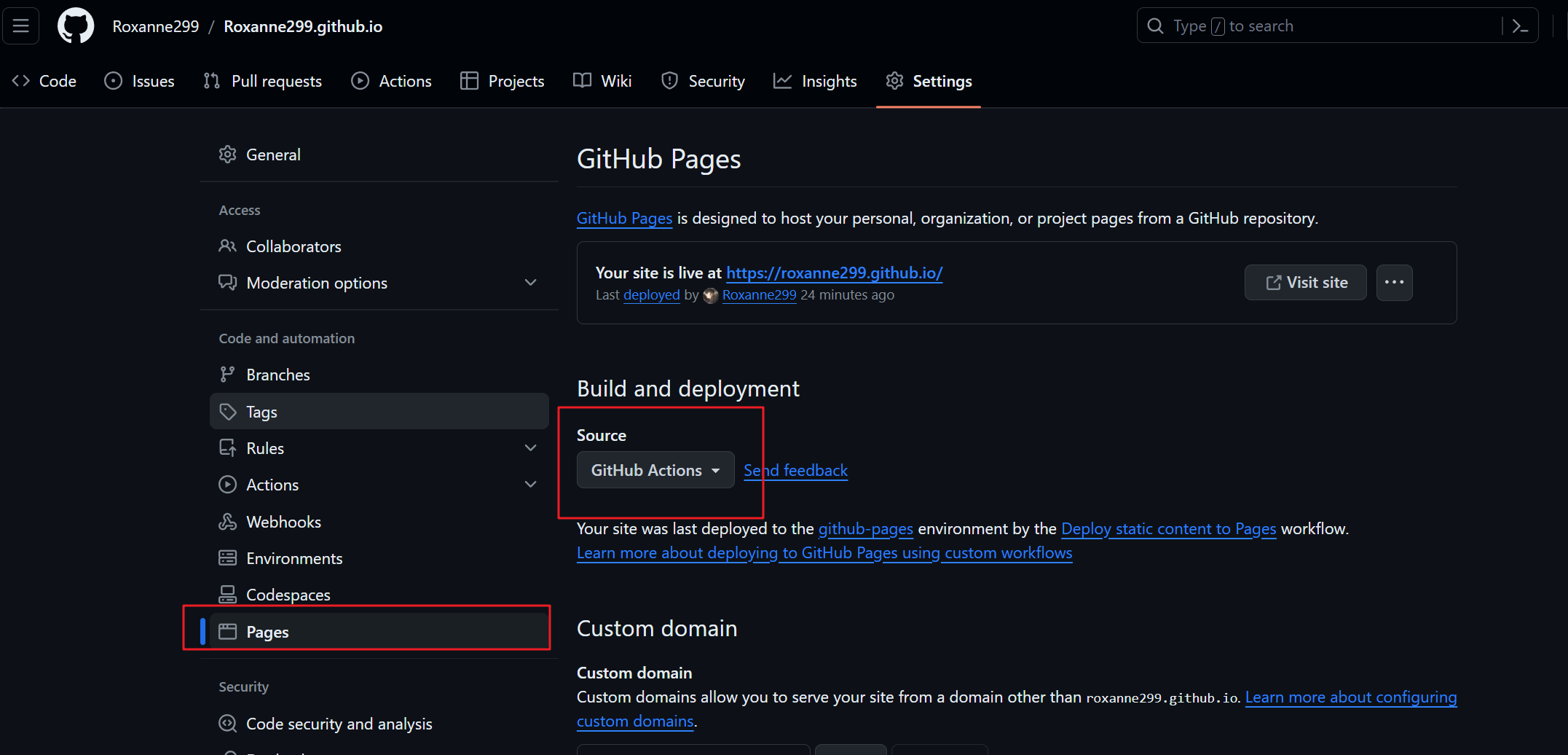
Task: Click the Actions play icon in top nav
Action: click(x=361, y=81)
